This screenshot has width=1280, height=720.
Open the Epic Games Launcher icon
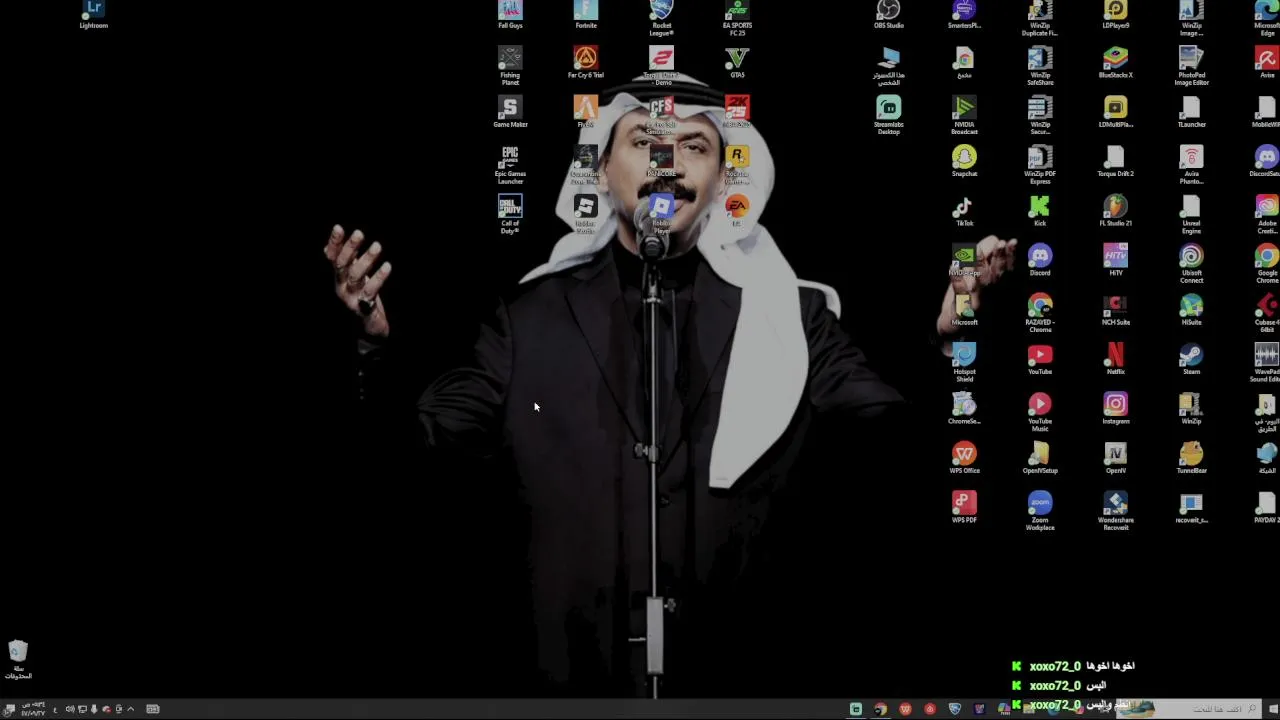(510, 165)
